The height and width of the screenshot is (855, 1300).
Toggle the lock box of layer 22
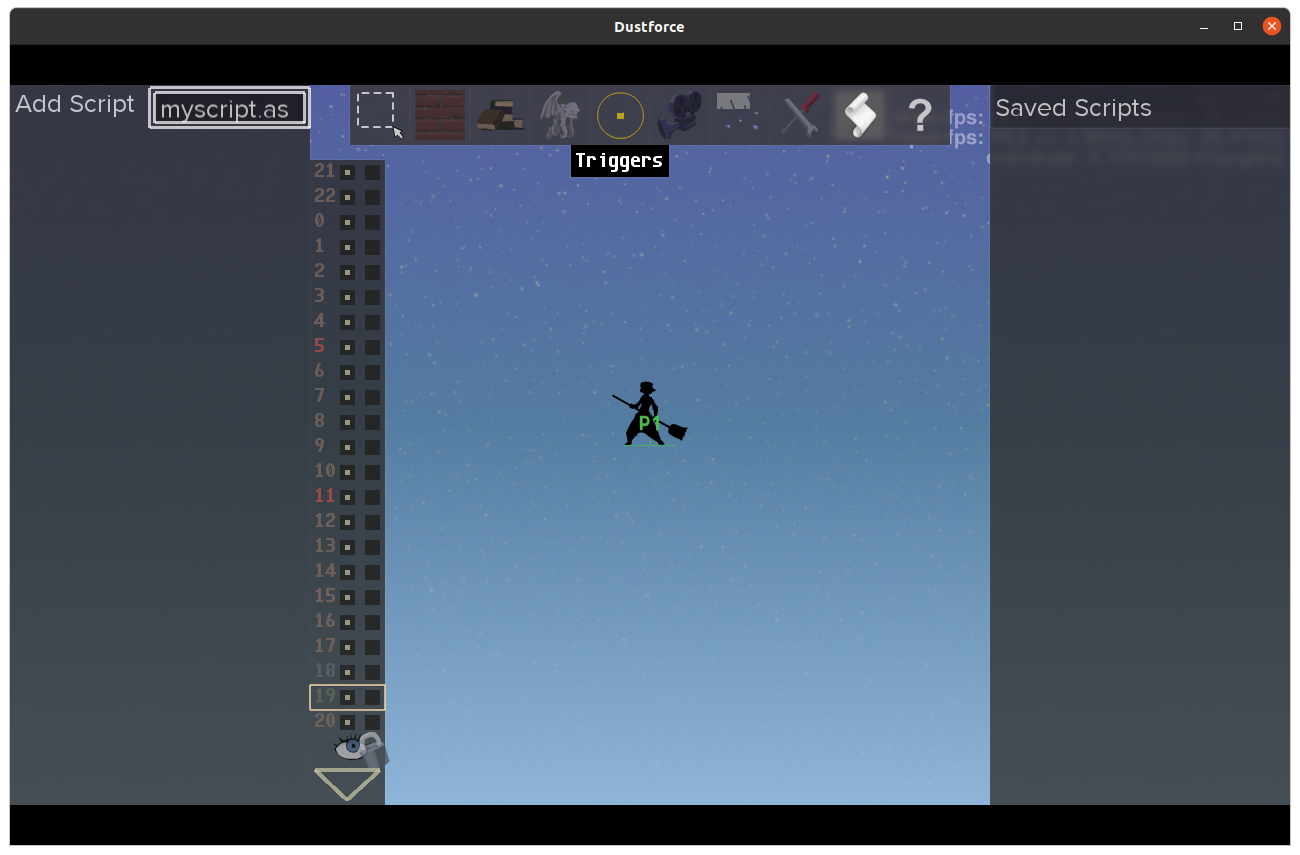tap(372, 197)
